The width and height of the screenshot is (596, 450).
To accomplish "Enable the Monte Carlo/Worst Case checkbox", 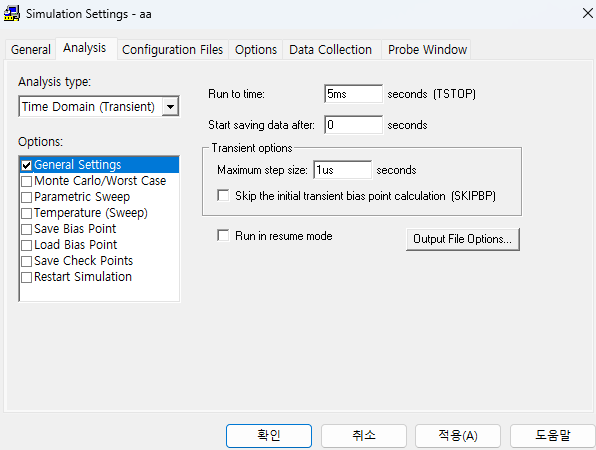I will [x=27, y=181].
